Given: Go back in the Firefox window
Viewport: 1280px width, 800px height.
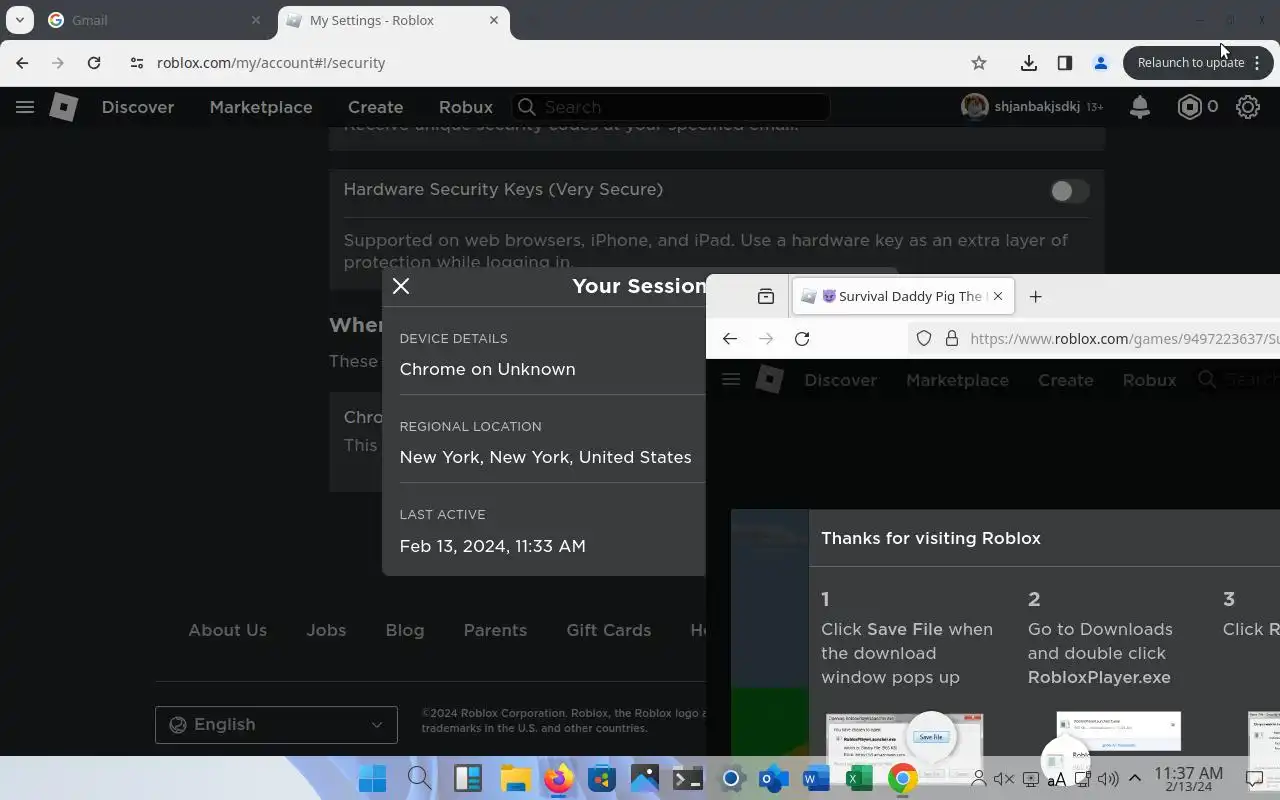Looking at the screenshot, I should 730,339.
